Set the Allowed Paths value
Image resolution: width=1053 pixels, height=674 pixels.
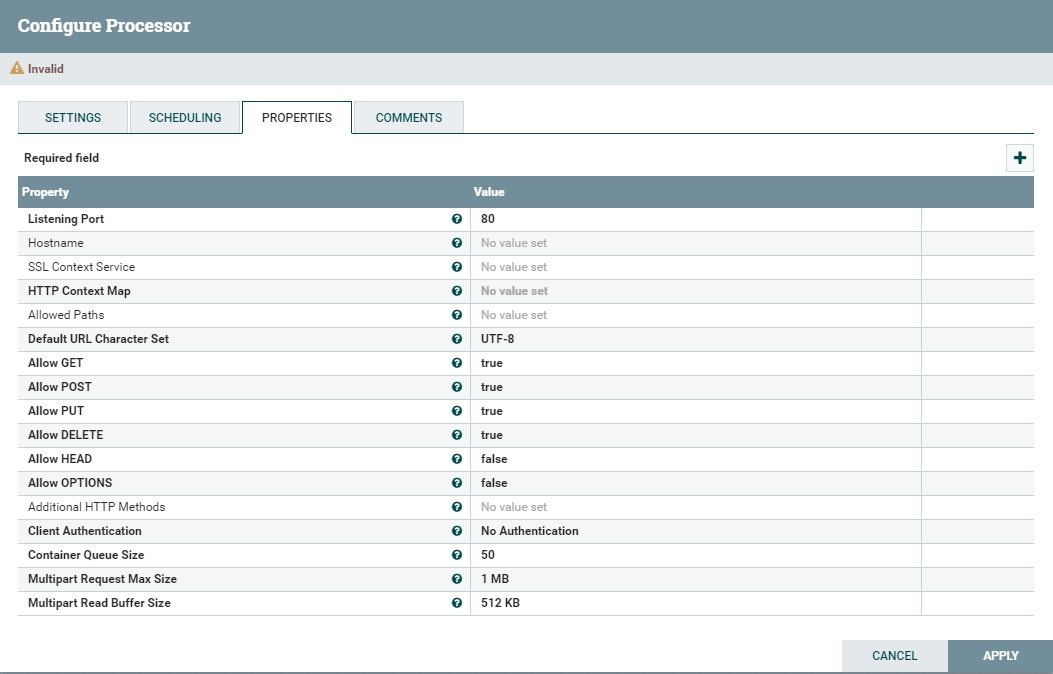click(x=696, y=315)
